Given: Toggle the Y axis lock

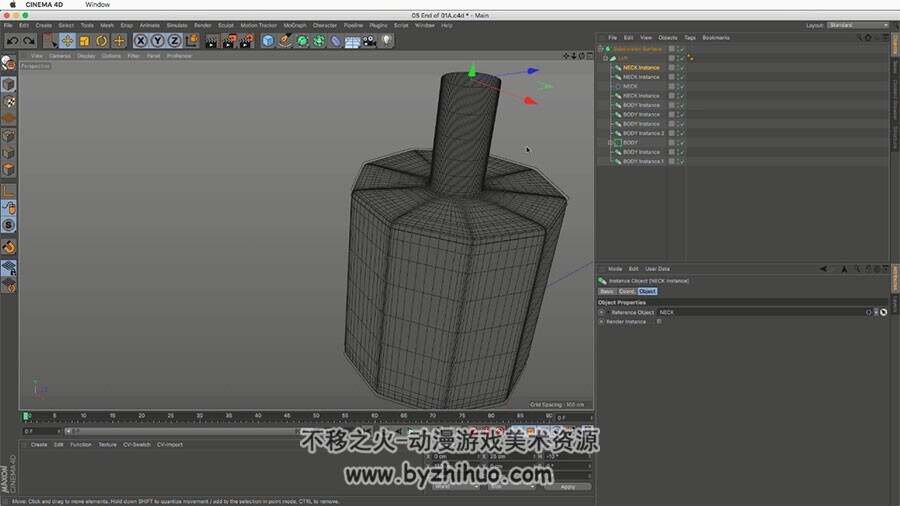Looking at the screenshot, I should click(x=158, y=41).
